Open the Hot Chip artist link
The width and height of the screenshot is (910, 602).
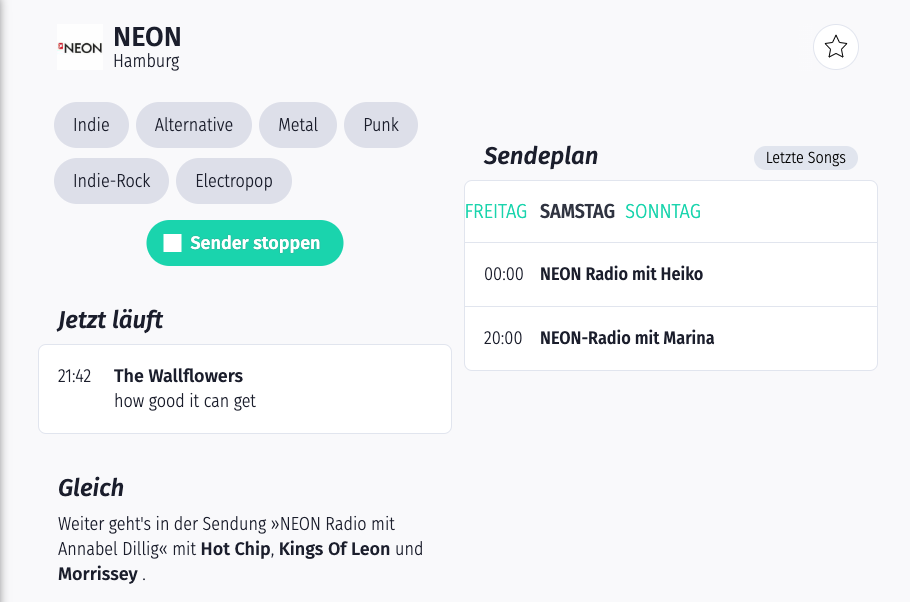tap(235, 549)
